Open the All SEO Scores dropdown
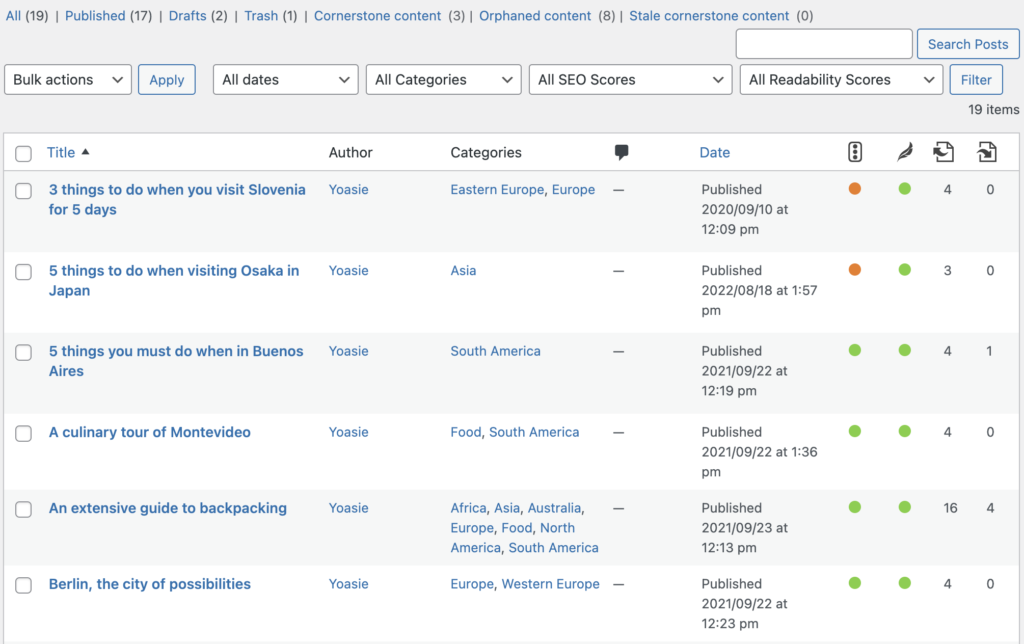The image size is (1024, 644). point(630,79)
